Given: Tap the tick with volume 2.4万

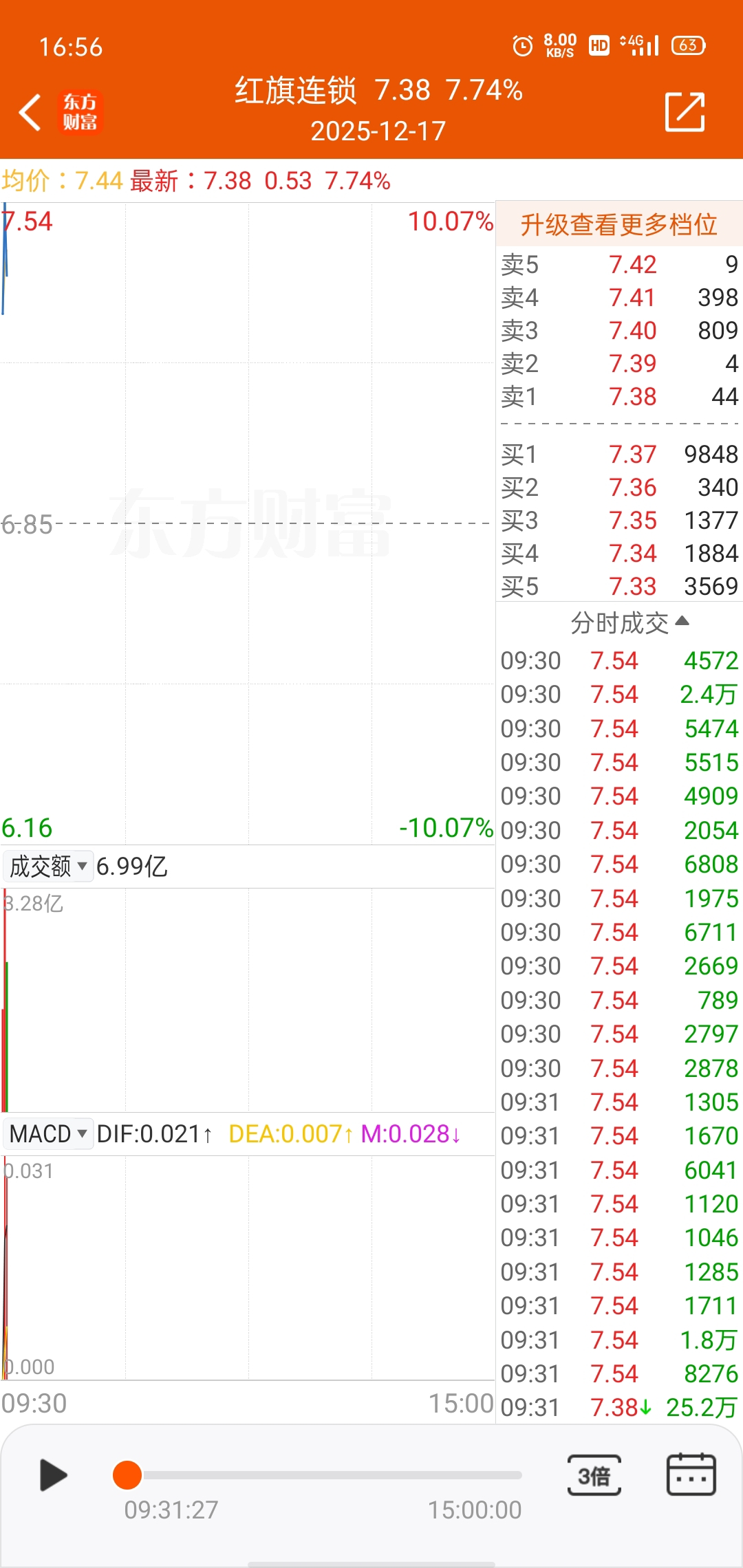Looking at the screenshot, I should point(619,695).
